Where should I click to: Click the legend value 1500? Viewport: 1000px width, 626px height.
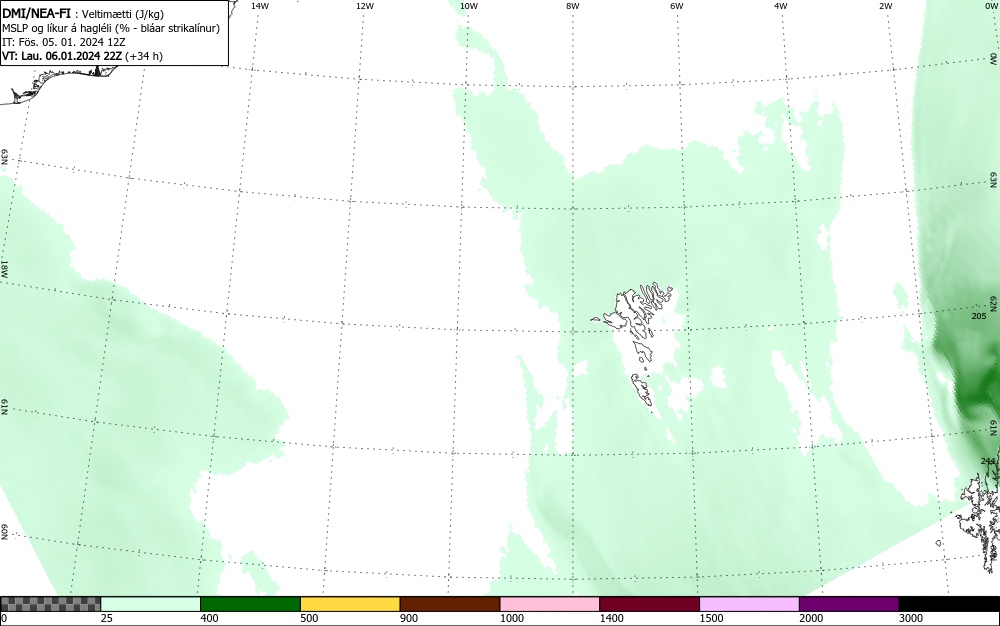pos(711,618)
